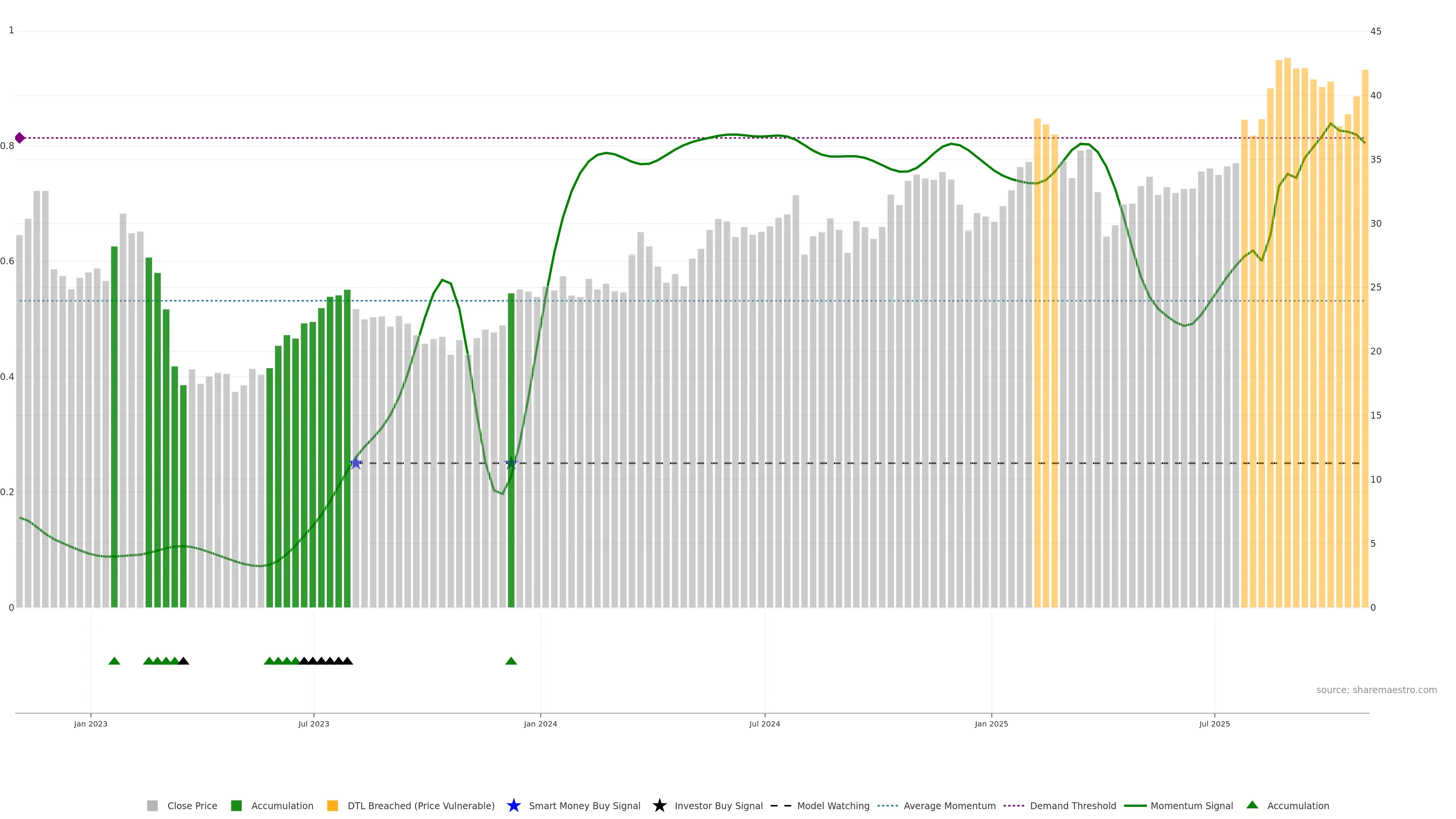This screenshot has width=1456, height=819.
Task: Click the blue star legend icon
Action: pos(513,805)
